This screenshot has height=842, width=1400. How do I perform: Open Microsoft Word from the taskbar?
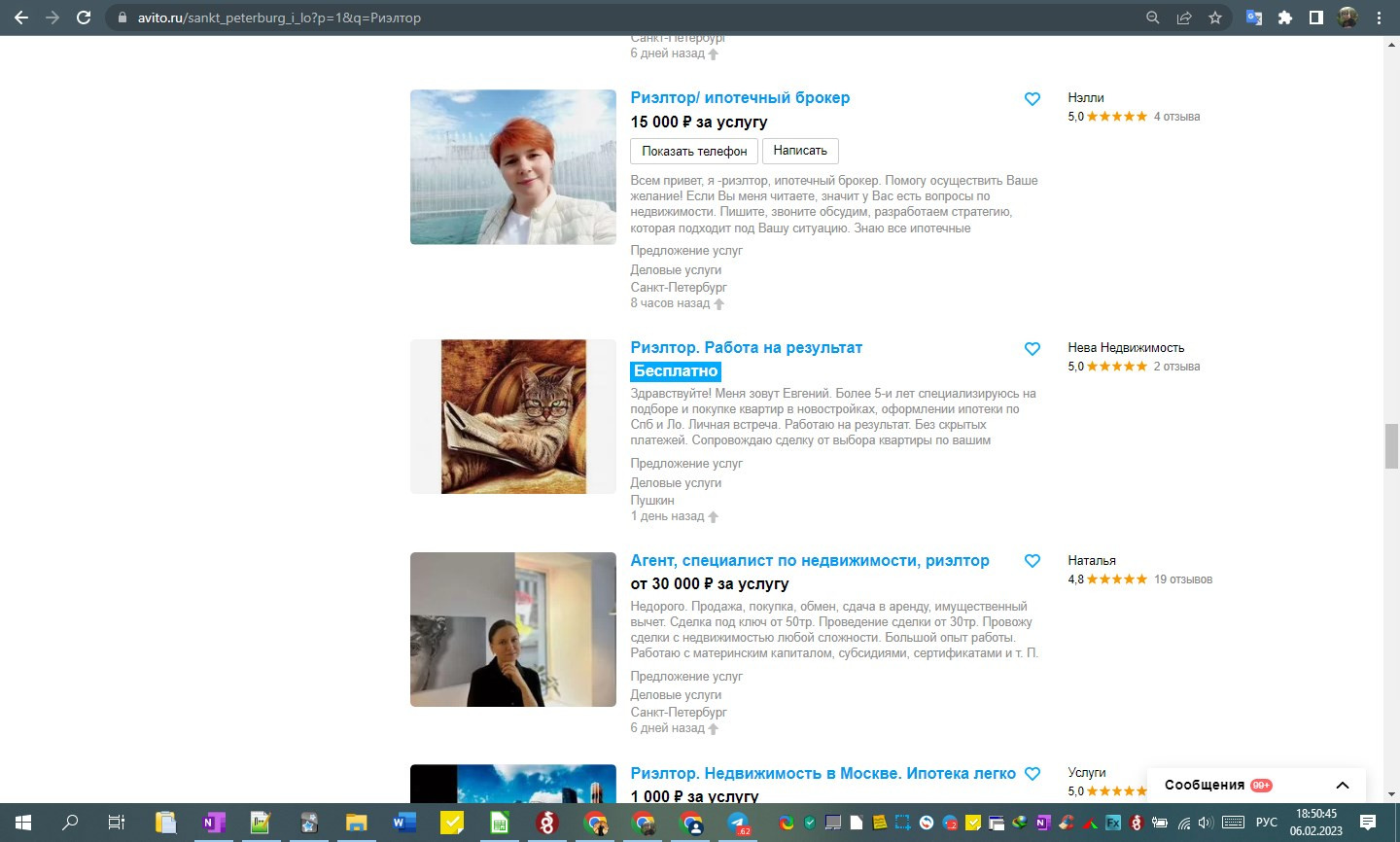click(403, 823)
